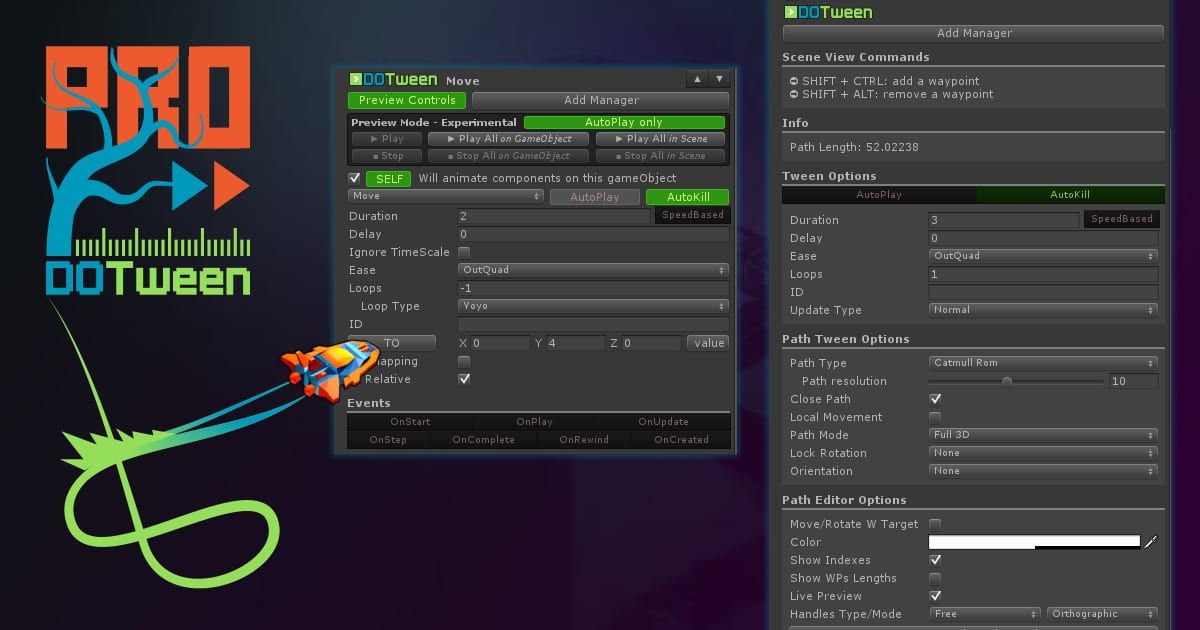
Task: Click Play All on GameObject
Action: [509, 139]
